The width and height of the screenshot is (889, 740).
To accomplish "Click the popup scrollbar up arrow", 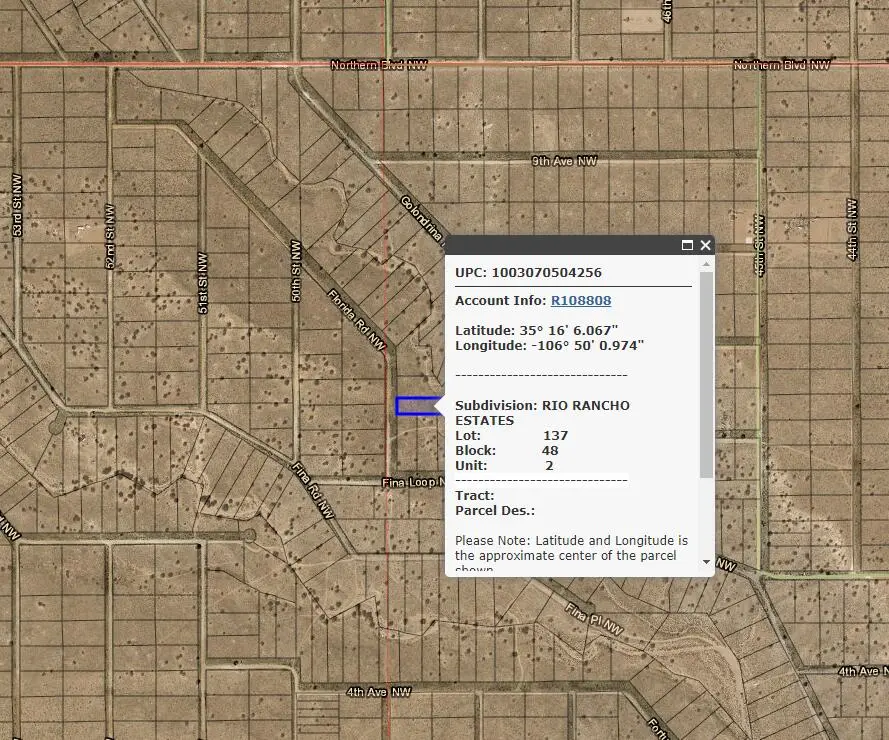I will pyautogui.click(x=706, y=265).
